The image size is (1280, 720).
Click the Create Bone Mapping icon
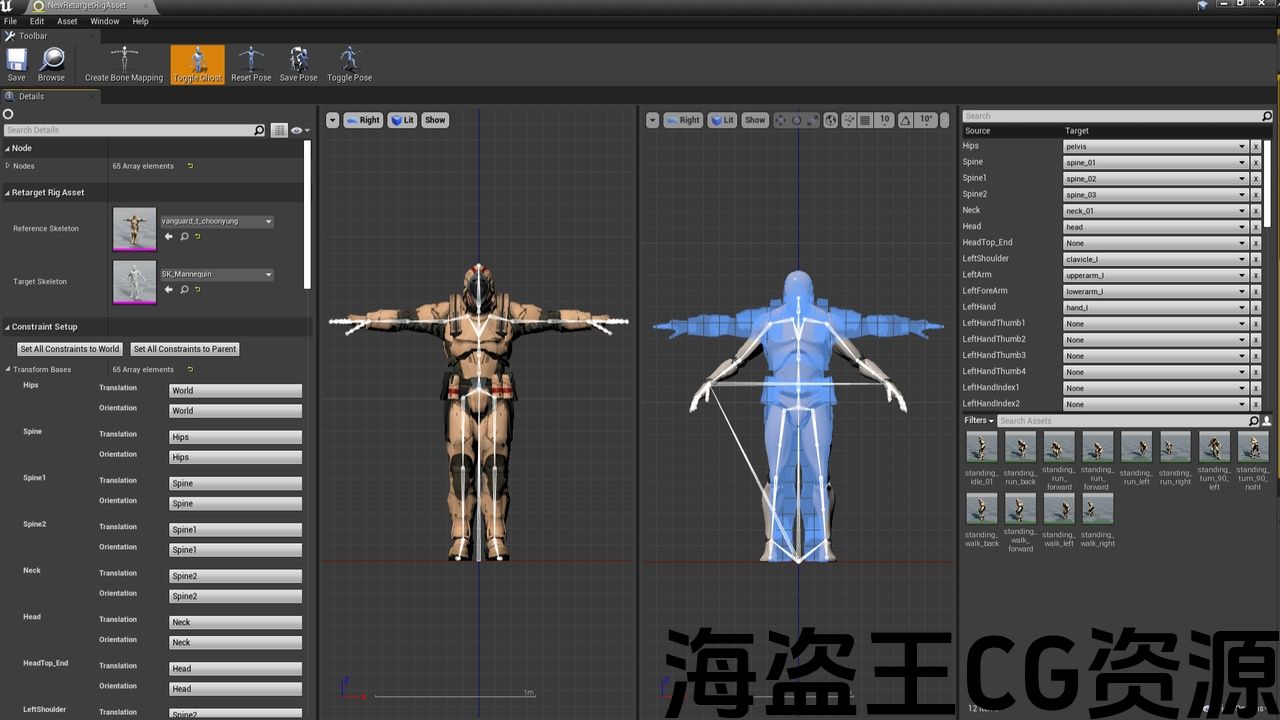tap(124, 63)
